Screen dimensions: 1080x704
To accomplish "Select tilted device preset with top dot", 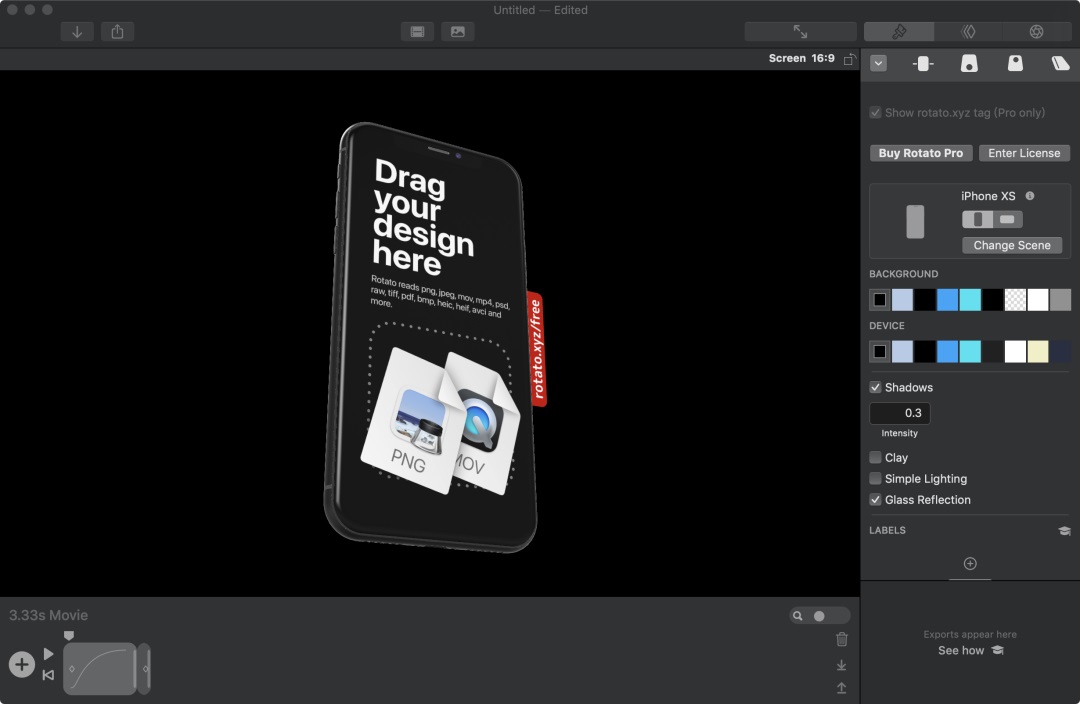I will pyautogui.click(x=1015, y=64).
